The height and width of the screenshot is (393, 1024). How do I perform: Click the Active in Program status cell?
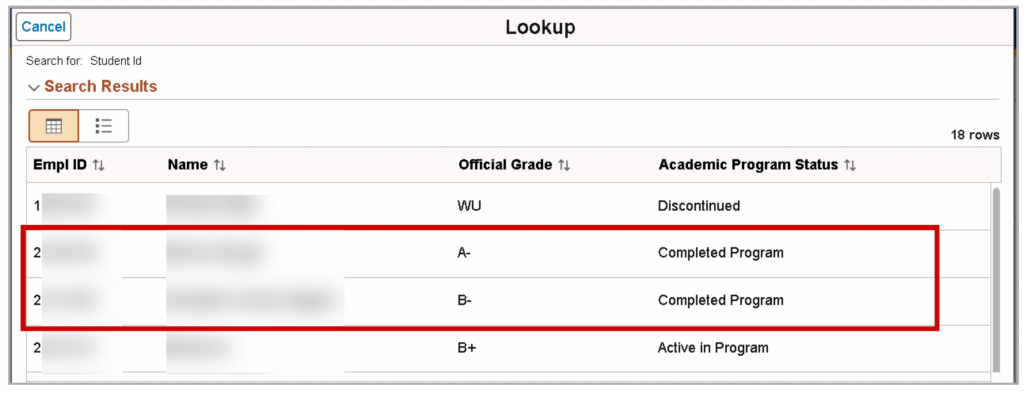click(713, 348)
